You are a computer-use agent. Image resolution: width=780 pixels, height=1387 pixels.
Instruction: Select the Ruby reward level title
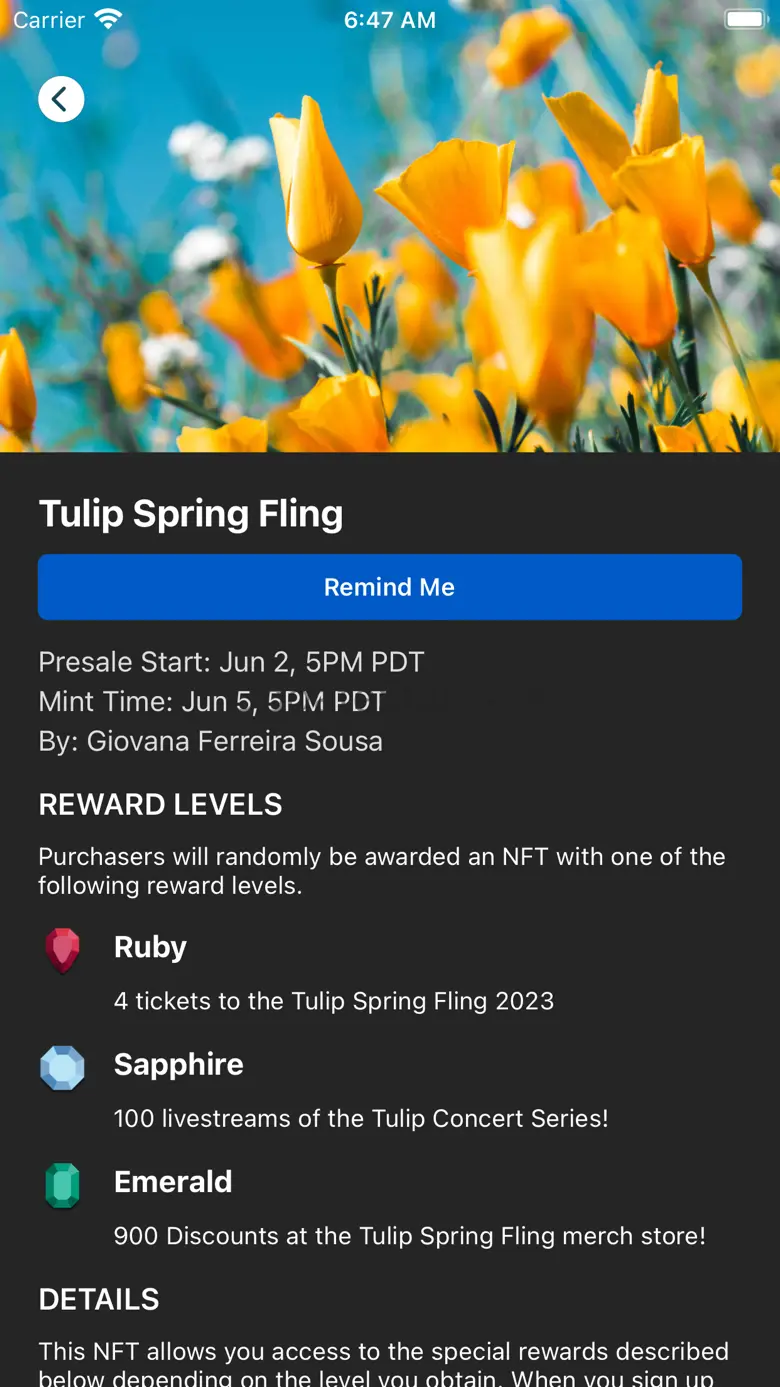[150, 947]
